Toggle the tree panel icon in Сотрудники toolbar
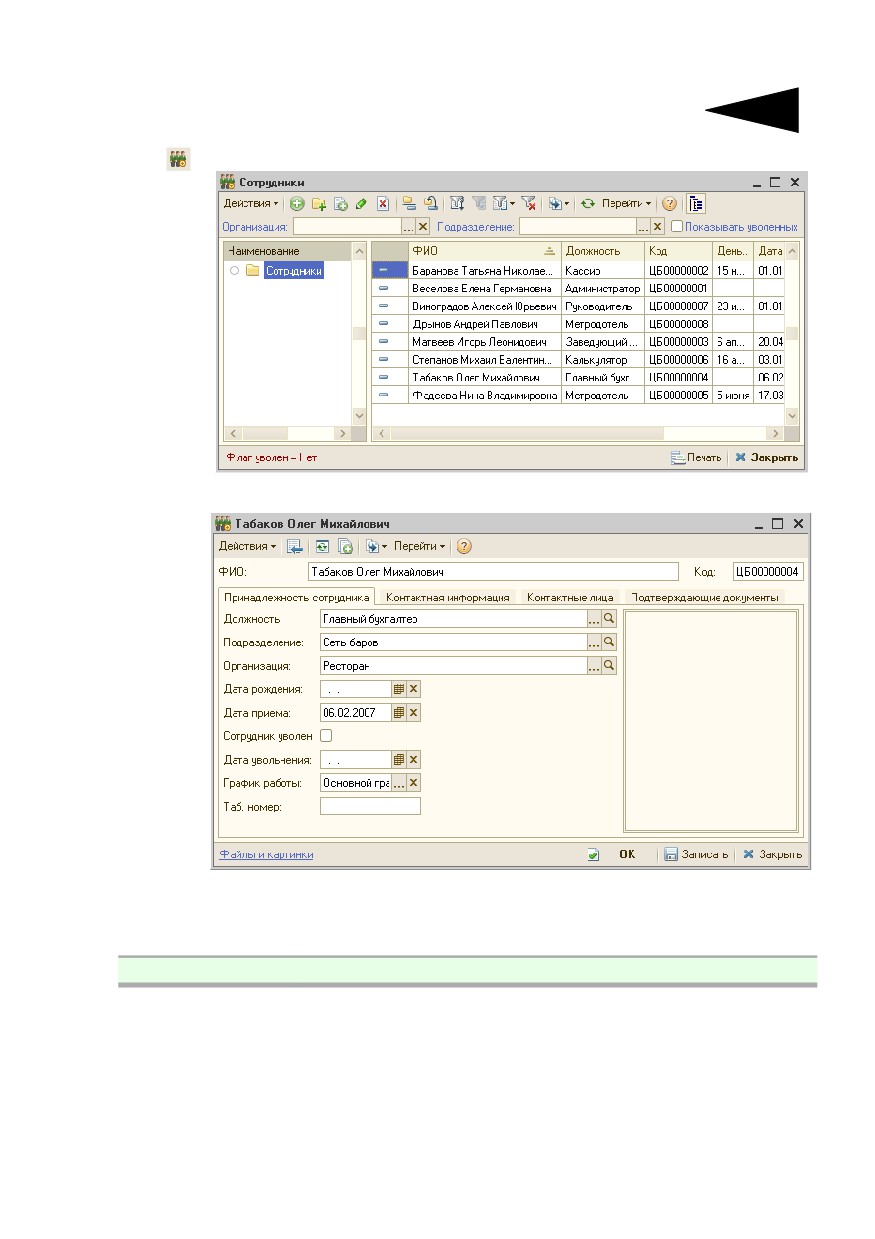 (696, 203)
